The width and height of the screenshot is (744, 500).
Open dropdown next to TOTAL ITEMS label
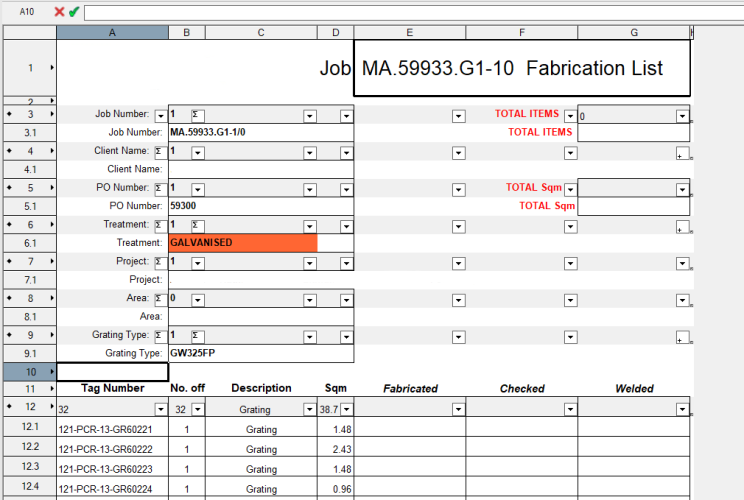click(570, 116)
